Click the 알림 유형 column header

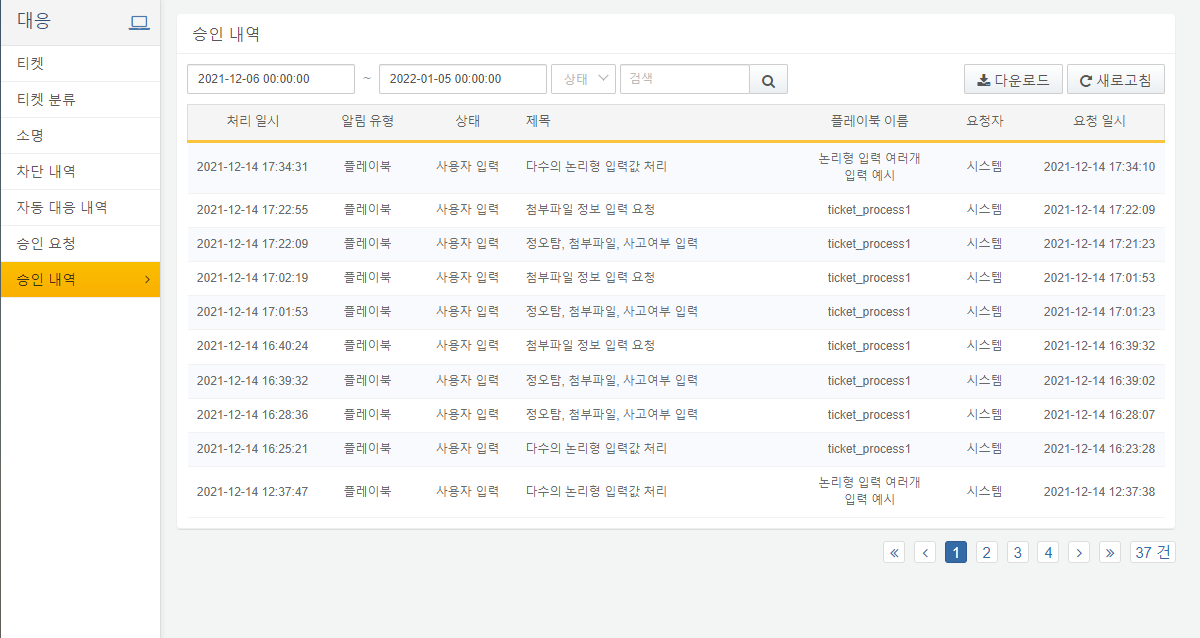coord(367,121)
